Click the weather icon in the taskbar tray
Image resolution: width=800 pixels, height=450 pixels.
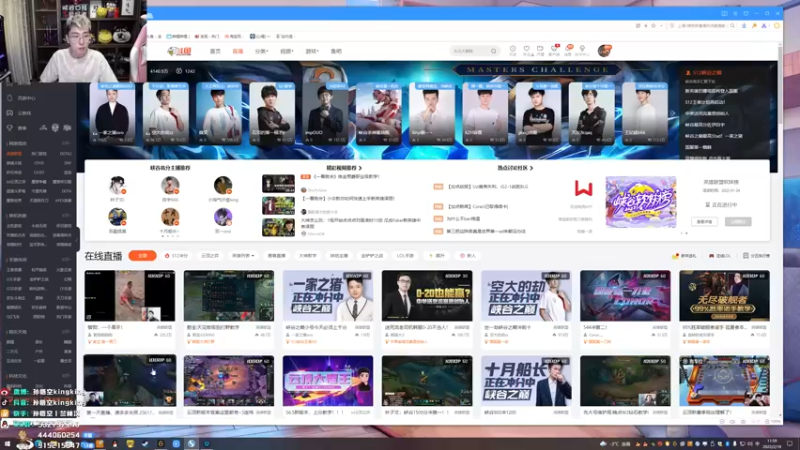coord(603,444)
